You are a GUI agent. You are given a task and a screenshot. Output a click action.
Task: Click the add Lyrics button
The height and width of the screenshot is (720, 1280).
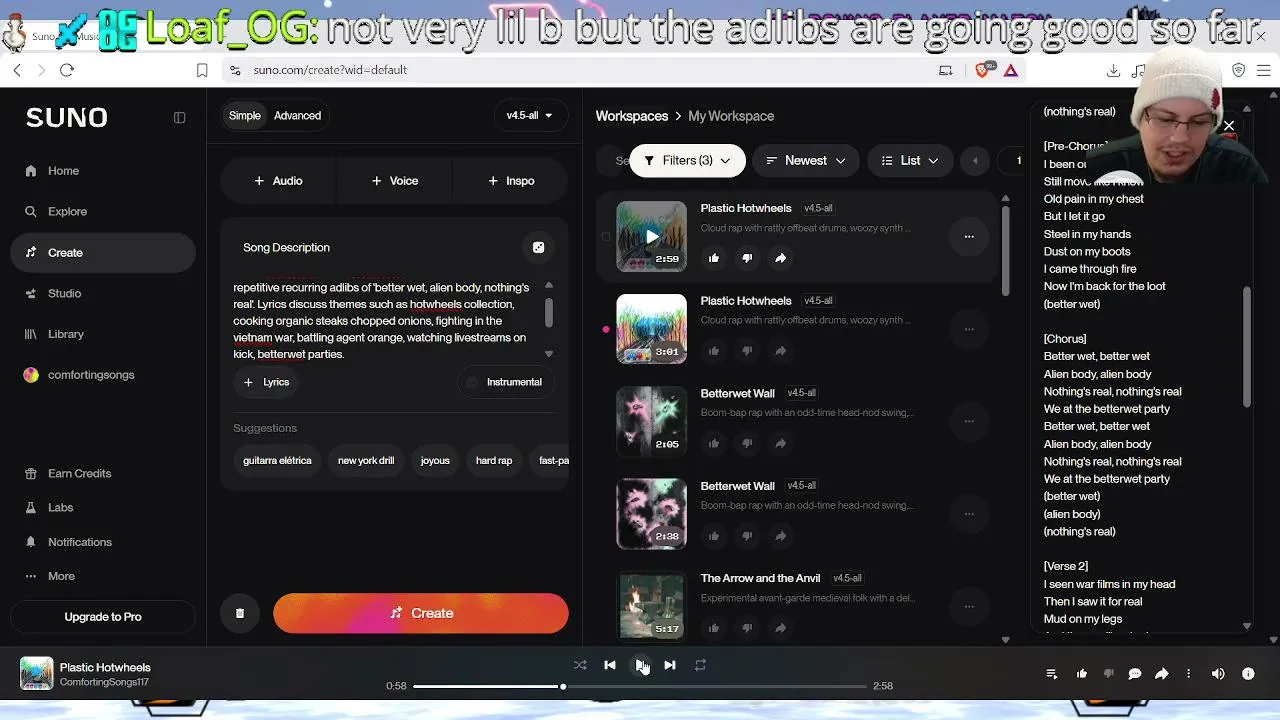point(267,382)
